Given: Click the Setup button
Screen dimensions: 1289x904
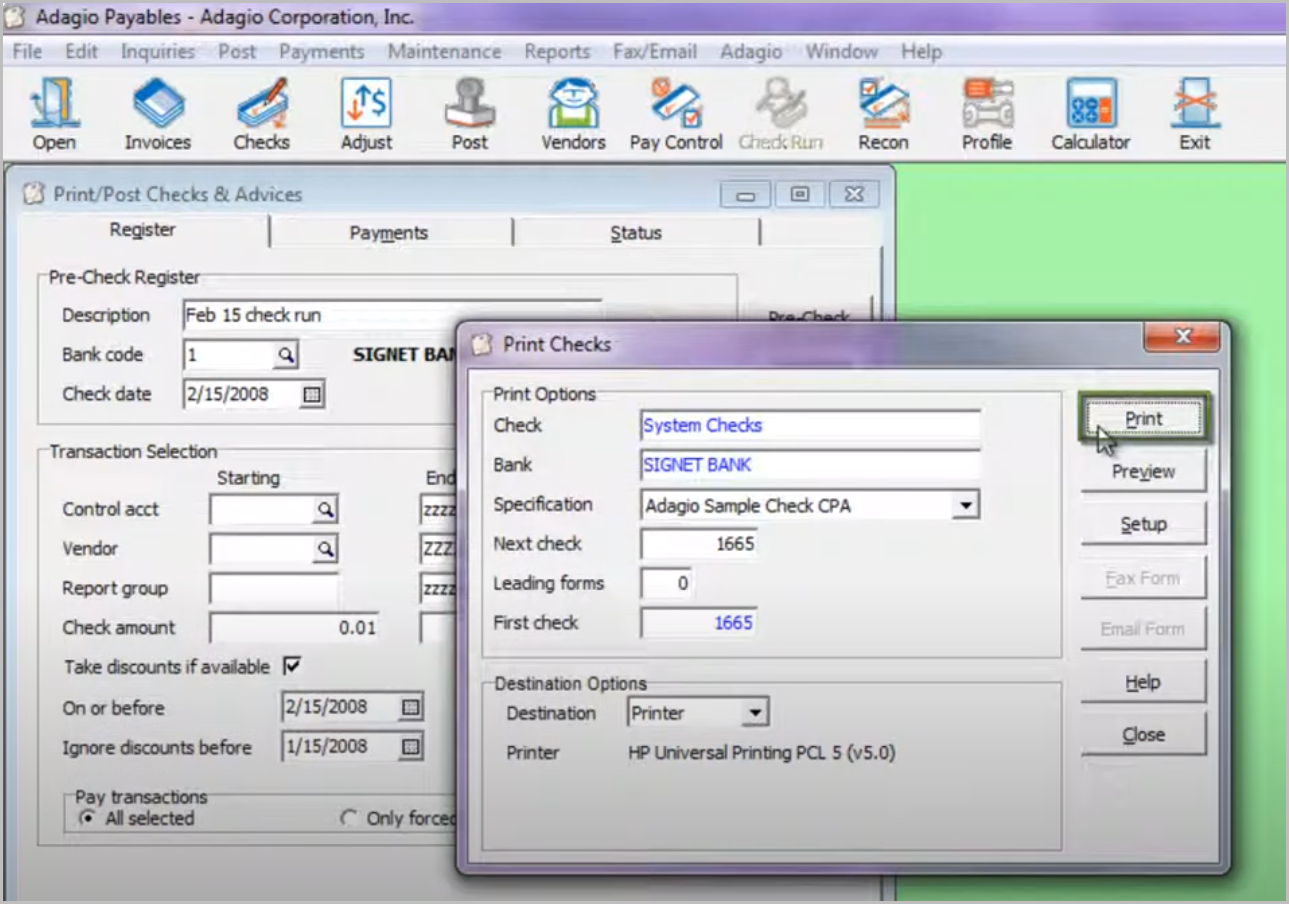Looking at the screenshot, I should (1144, 524).
